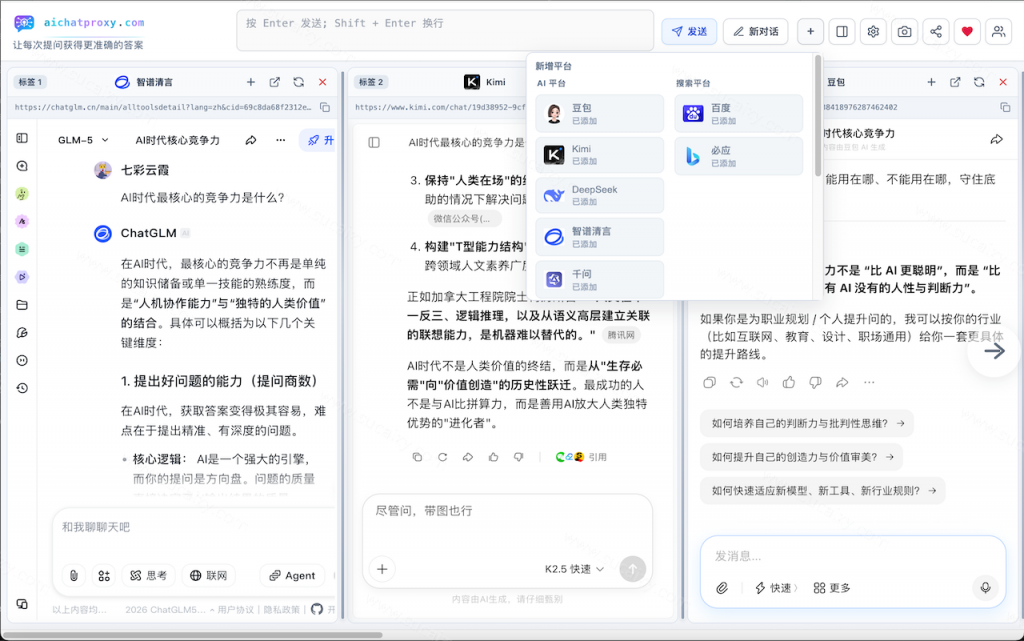
Task: Toggle the Kimi sidebar icon
Action: [374, 142]
